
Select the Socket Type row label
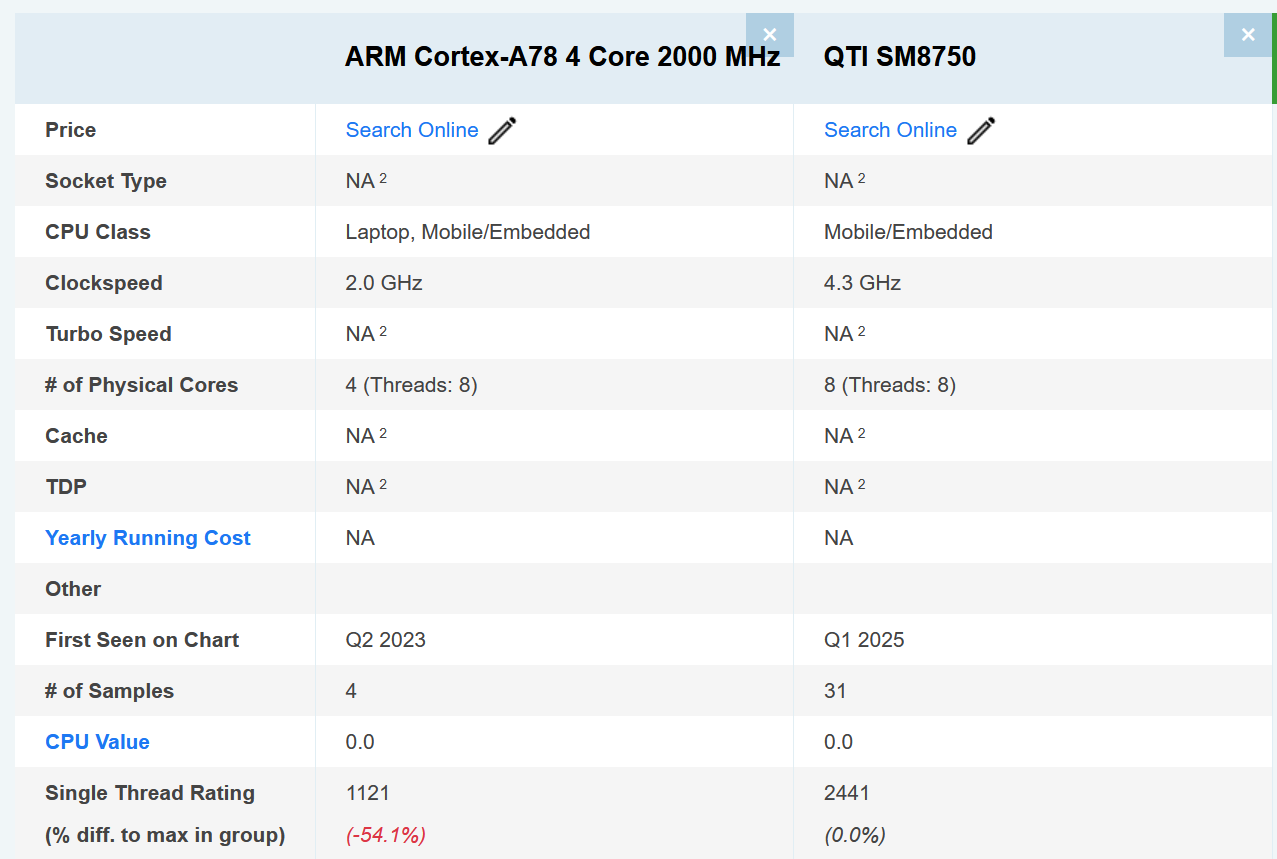[106, 181]
